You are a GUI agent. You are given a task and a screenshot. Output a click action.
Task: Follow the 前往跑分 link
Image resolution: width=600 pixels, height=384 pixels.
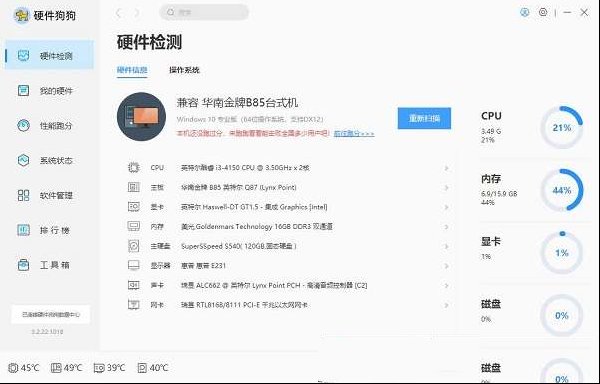pyautogui.click(x=354, y=133)
